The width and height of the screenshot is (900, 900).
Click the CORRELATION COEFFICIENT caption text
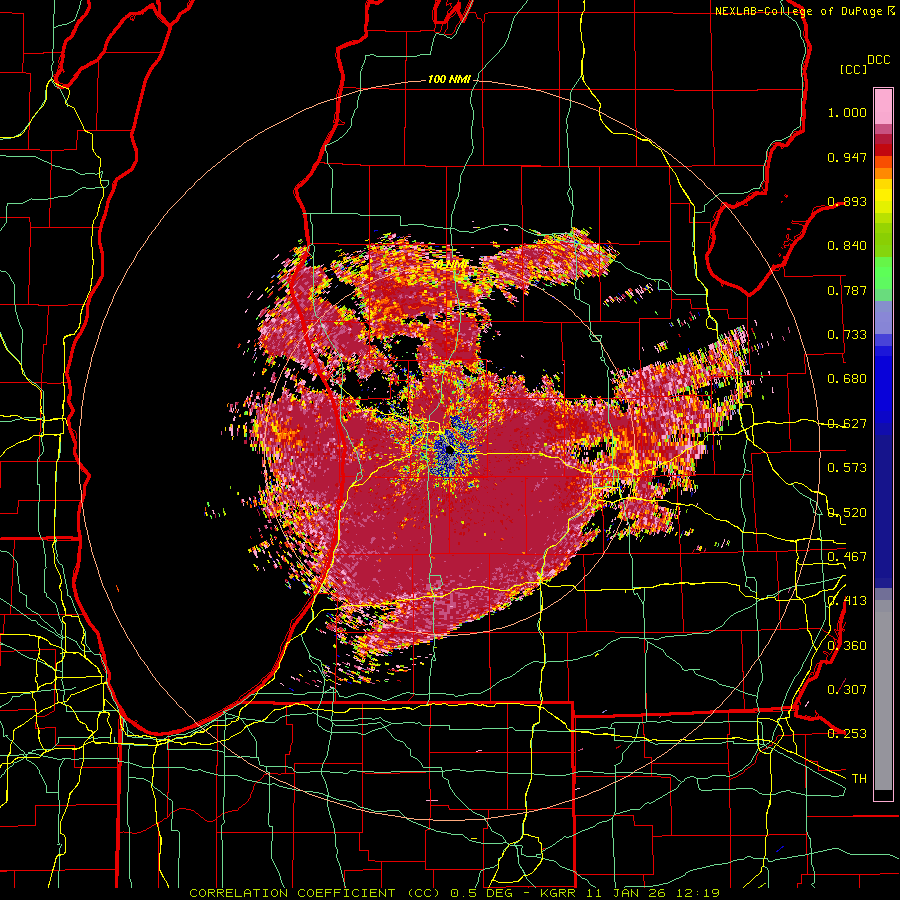(294, 893)
